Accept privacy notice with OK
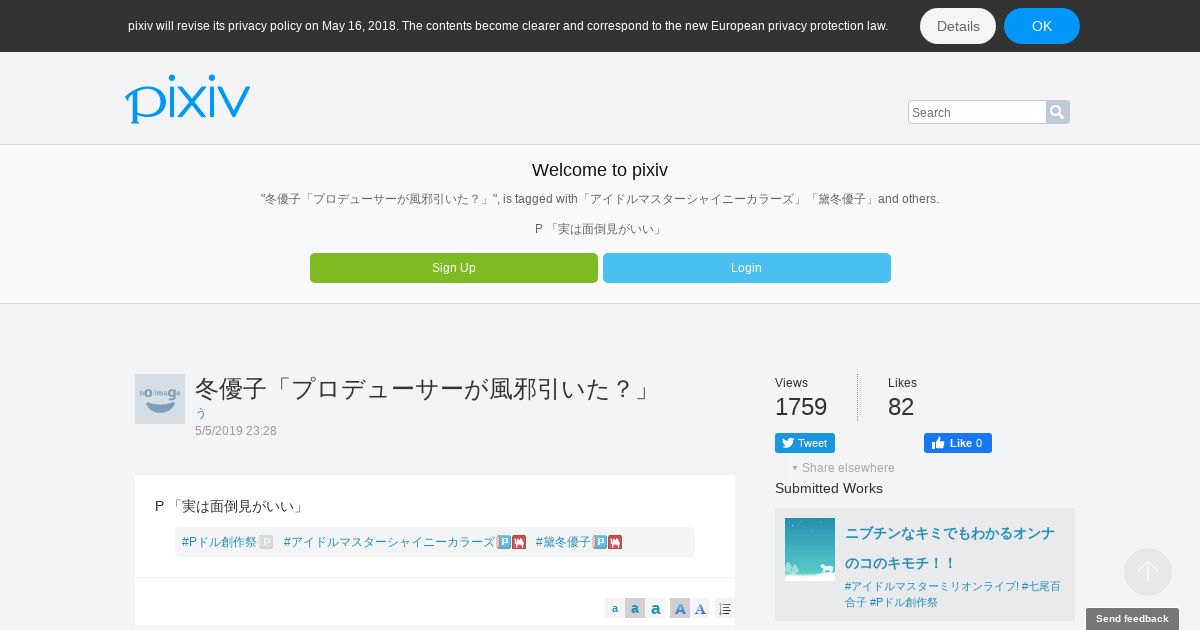Screen dimensions: 1200x630 [x=1042, y=26]
